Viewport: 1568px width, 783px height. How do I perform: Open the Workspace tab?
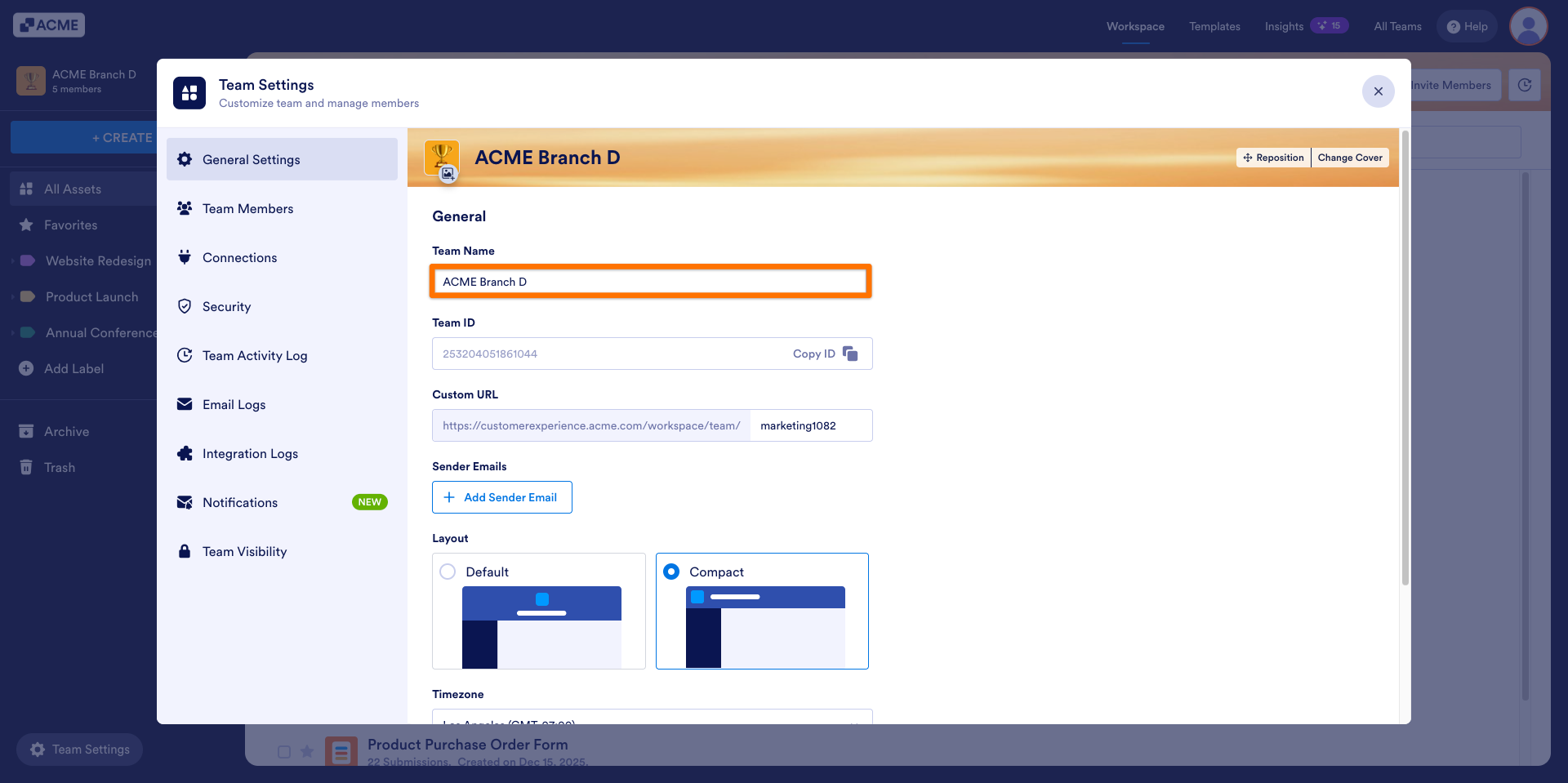[x=1135, y=26]
